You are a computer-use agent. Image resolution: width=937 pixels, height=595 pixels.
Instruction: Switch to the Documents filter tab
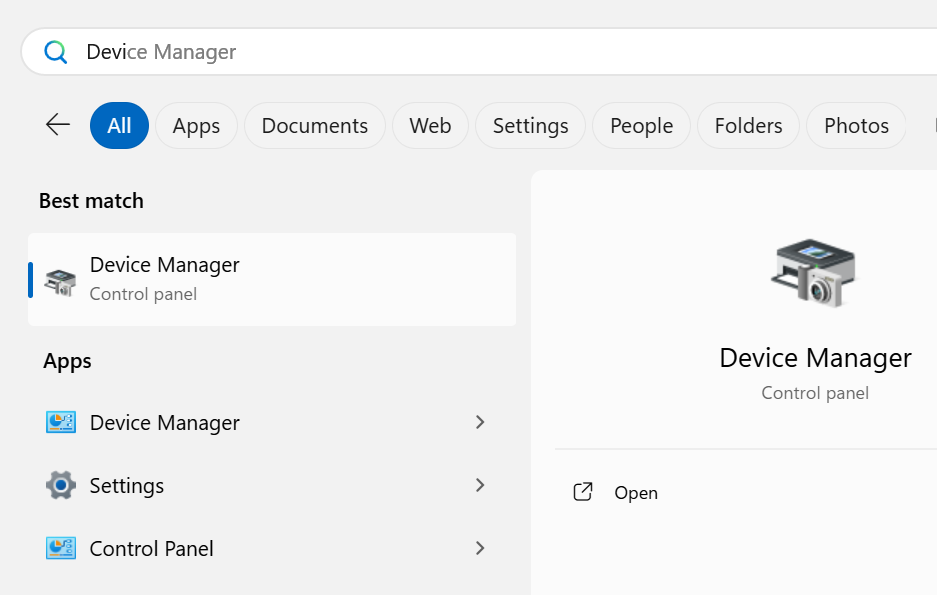click(x=314, y=126)
